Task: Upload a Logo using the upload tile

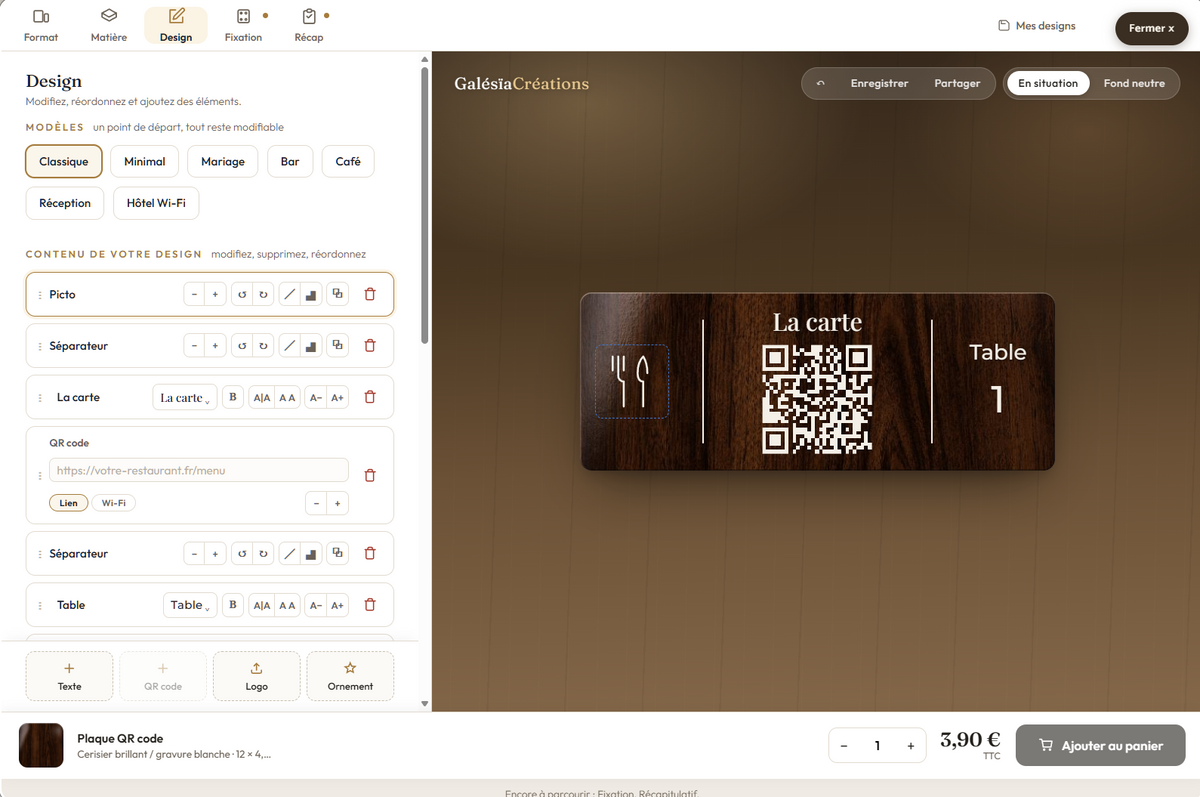Action: coord(256,676)
